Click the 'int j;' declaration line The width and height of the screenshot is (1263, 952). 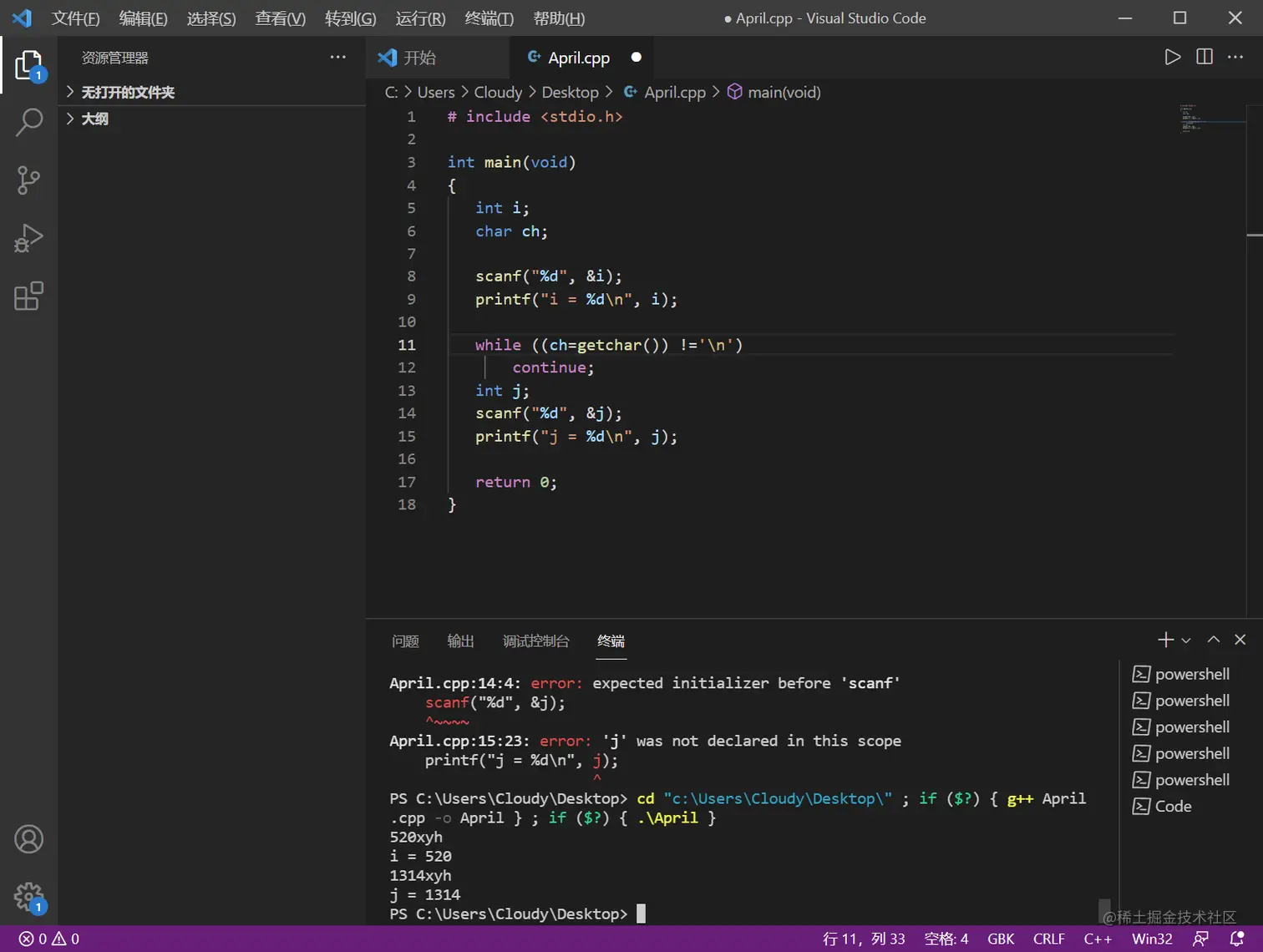click(503, 391)
